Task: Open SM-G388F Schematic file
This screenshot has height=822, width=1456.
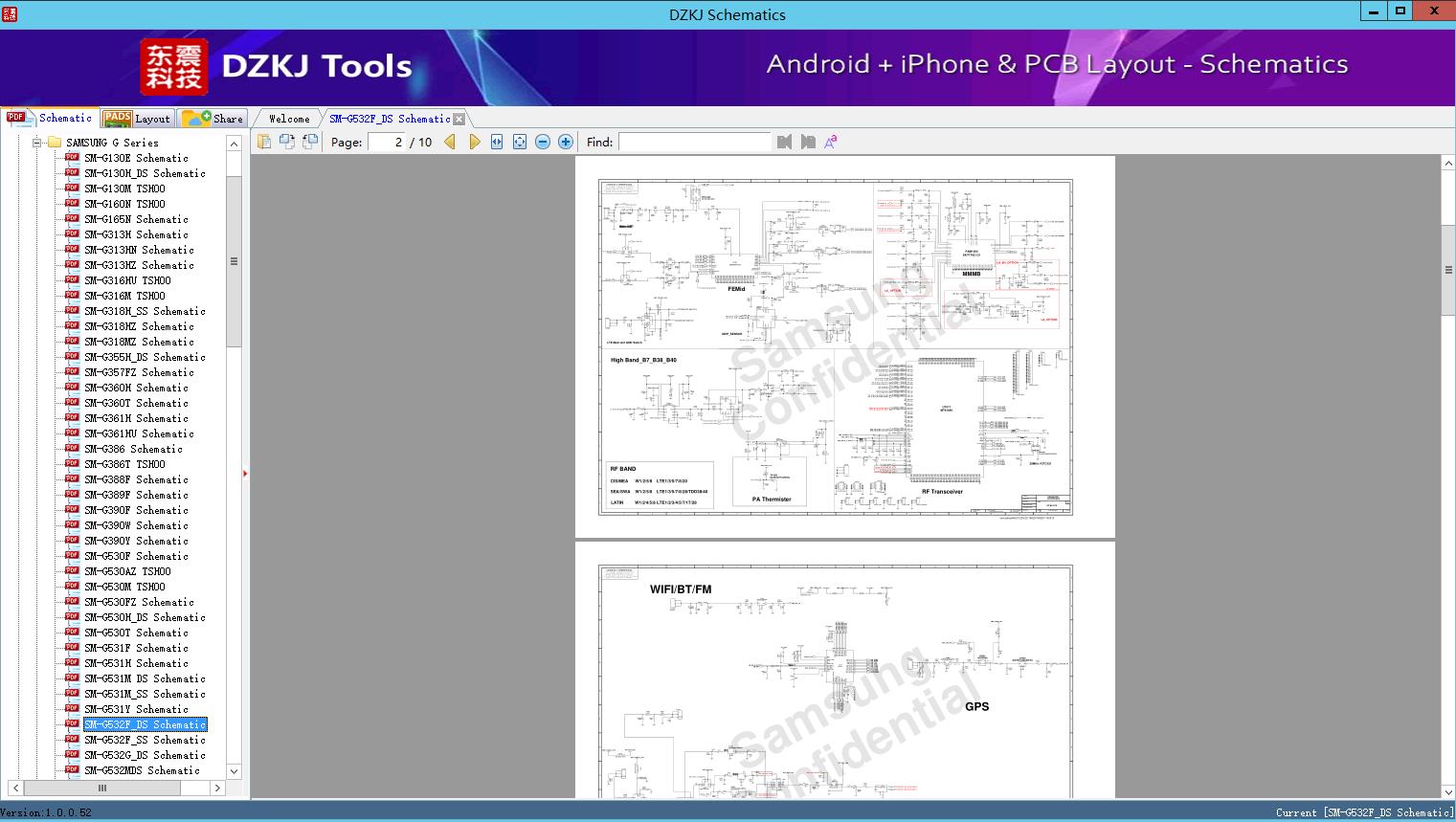Action: (x=136, y=479)
